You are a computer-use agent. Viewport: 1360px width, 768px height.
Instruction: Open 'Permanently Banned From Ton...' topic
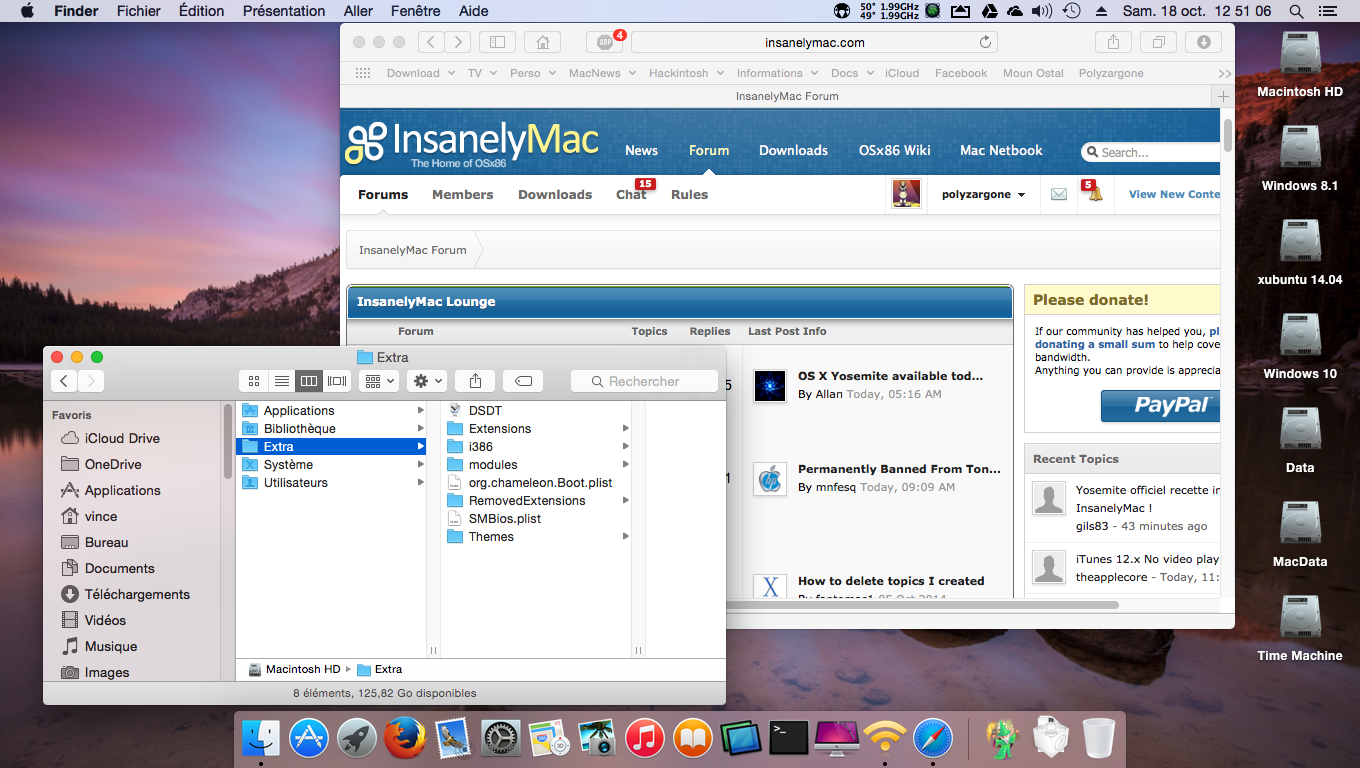899,469
